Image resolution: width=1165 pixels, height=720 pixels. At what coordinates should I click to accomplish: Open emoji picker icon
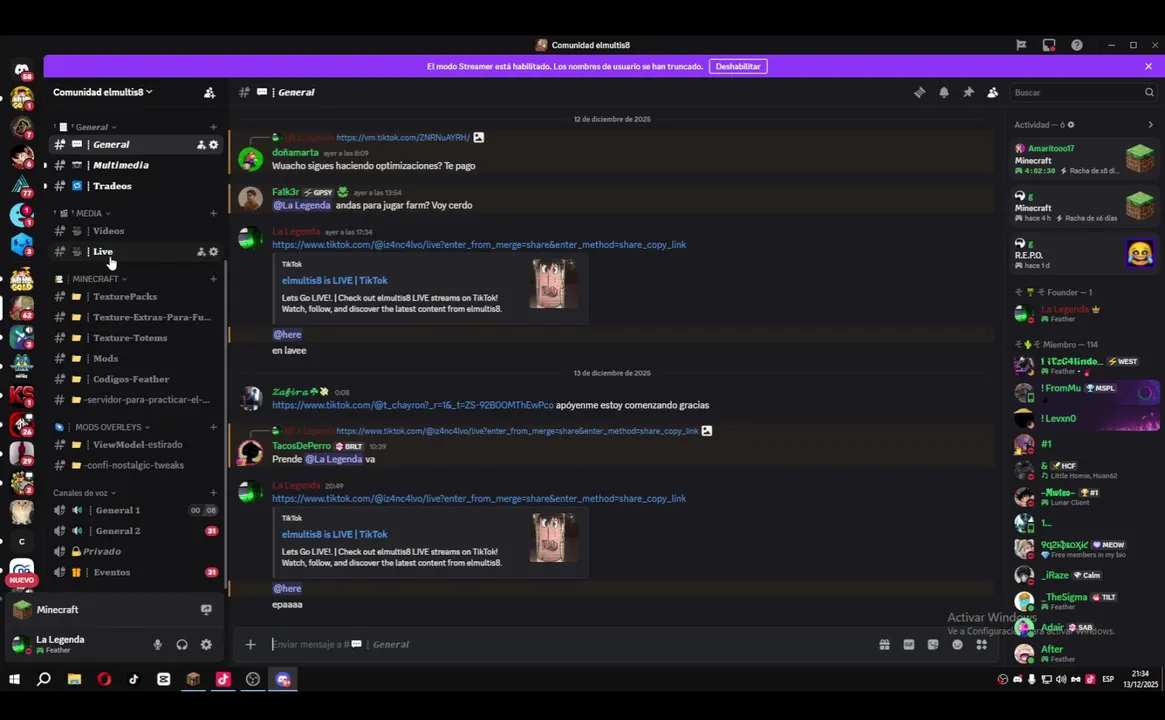pos(957,644)
